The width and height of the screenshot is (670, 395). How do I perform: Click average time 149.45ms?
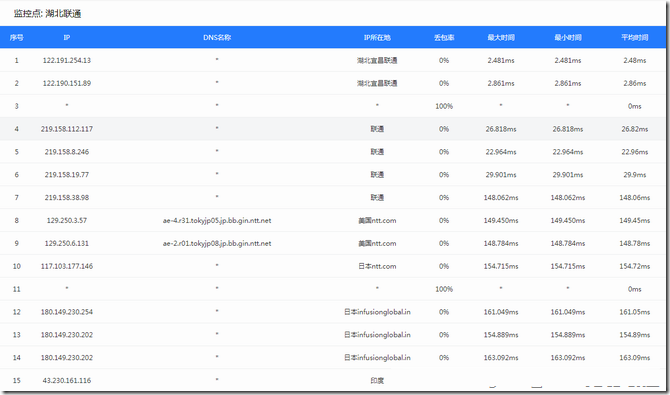click(635, 221)
